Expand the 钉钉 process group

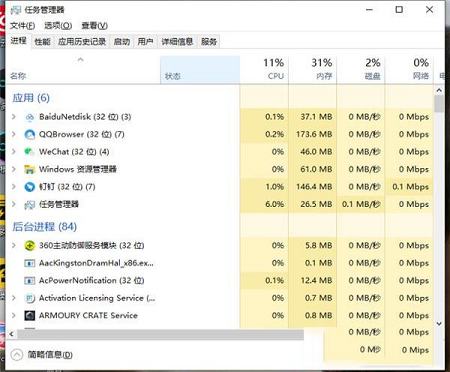[14, 187]
